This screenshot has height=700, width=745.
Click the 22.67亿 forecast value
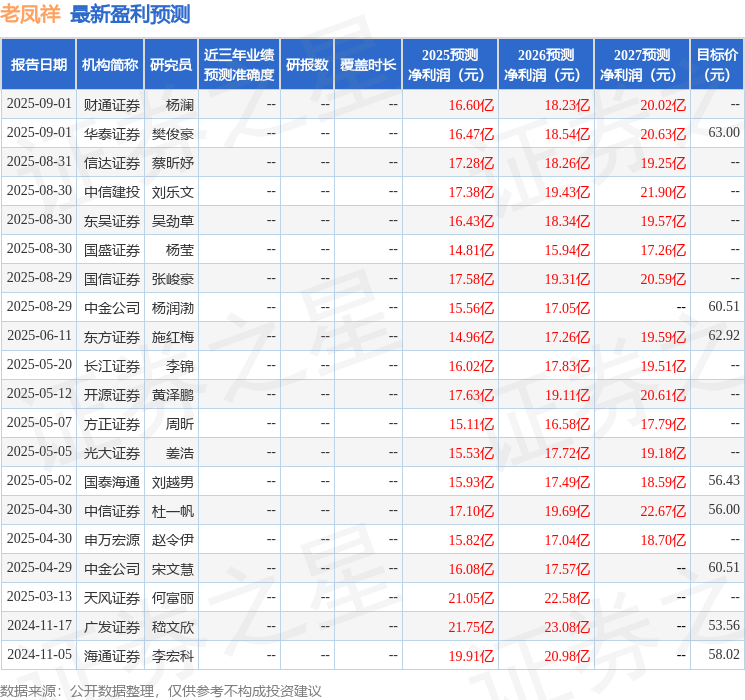coord(663,510)
